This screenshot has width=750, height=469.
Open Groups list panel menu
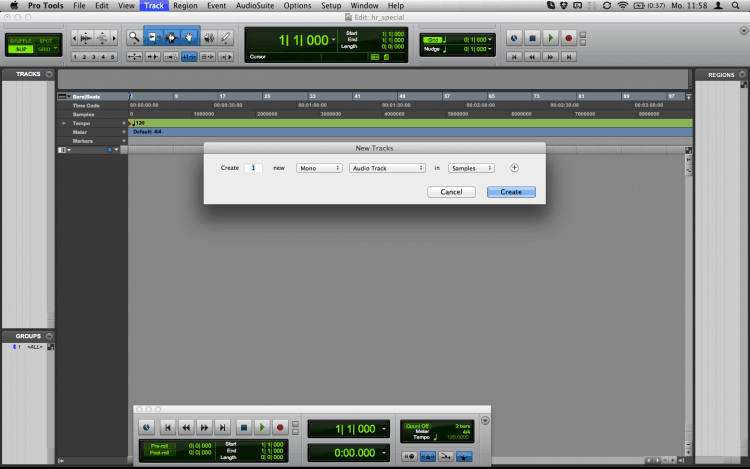(x=49, y=336)
